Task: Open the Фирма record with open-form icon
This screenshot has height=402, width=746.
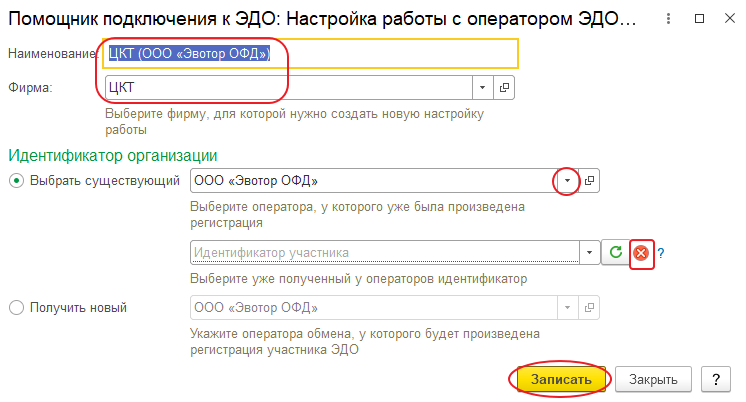Action: point(505,88)
